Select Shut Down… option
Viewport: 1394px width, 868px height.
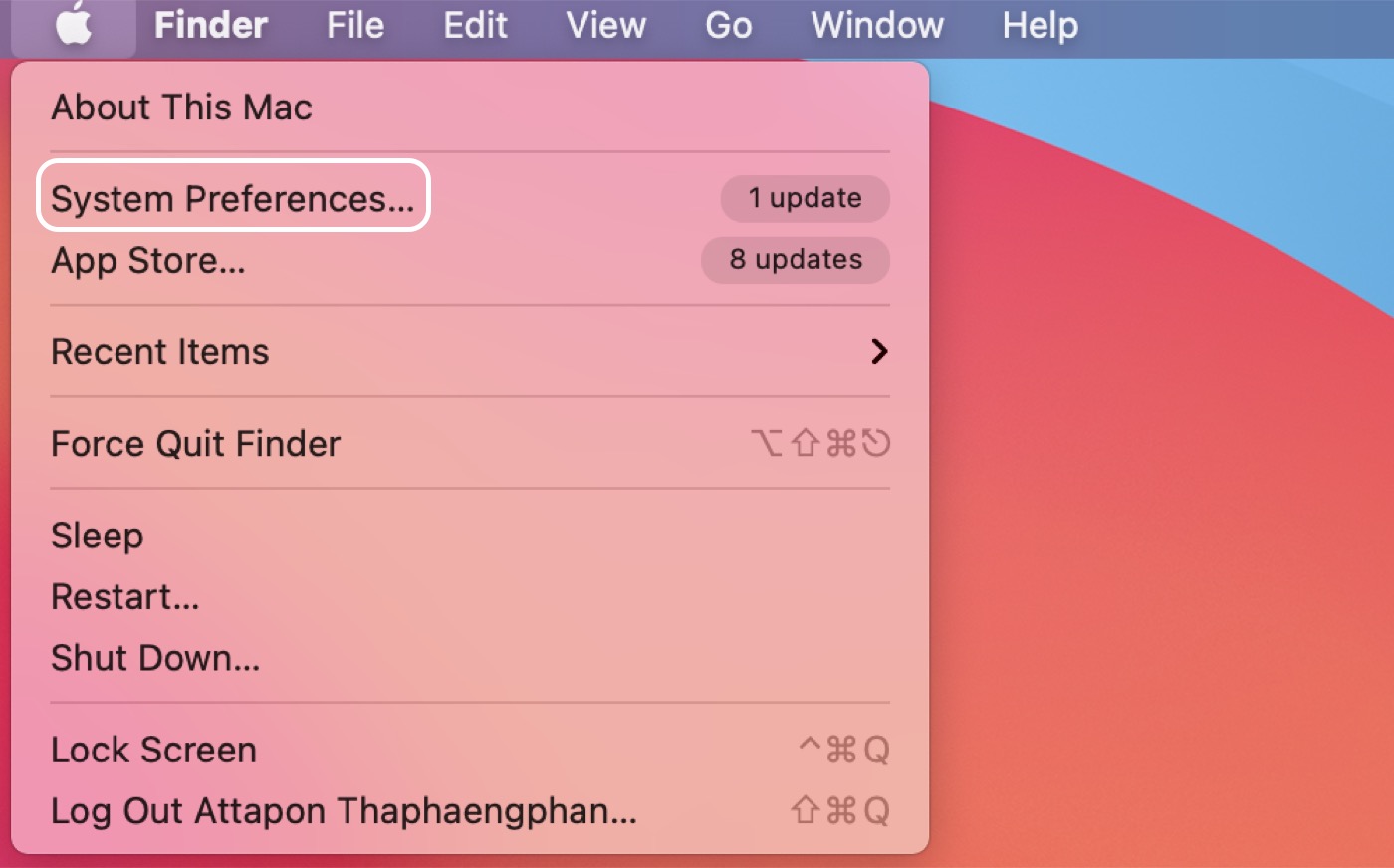pos(154,658)
